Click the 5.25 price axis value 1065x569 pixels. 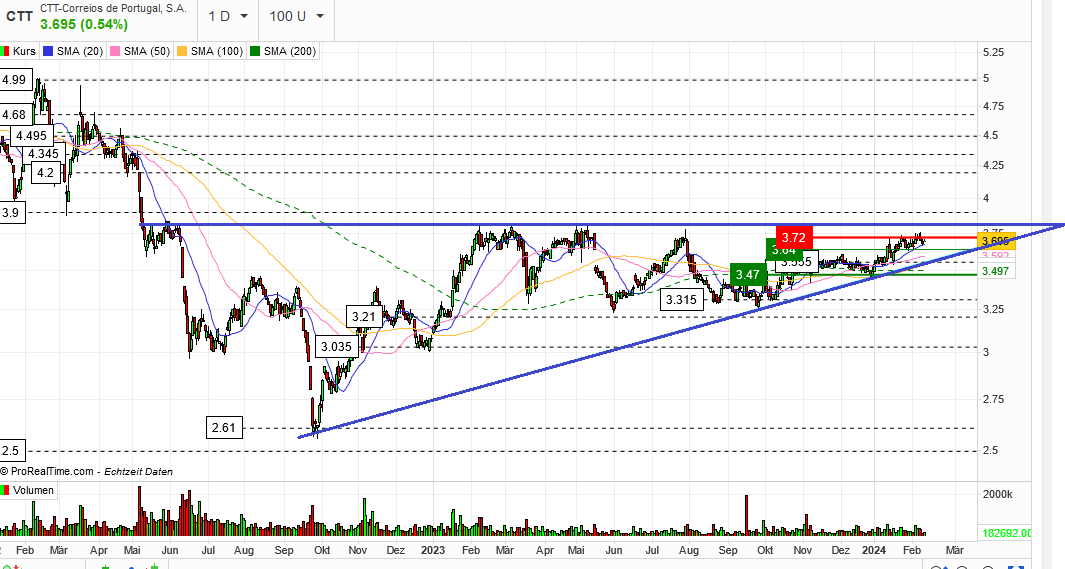993,52
